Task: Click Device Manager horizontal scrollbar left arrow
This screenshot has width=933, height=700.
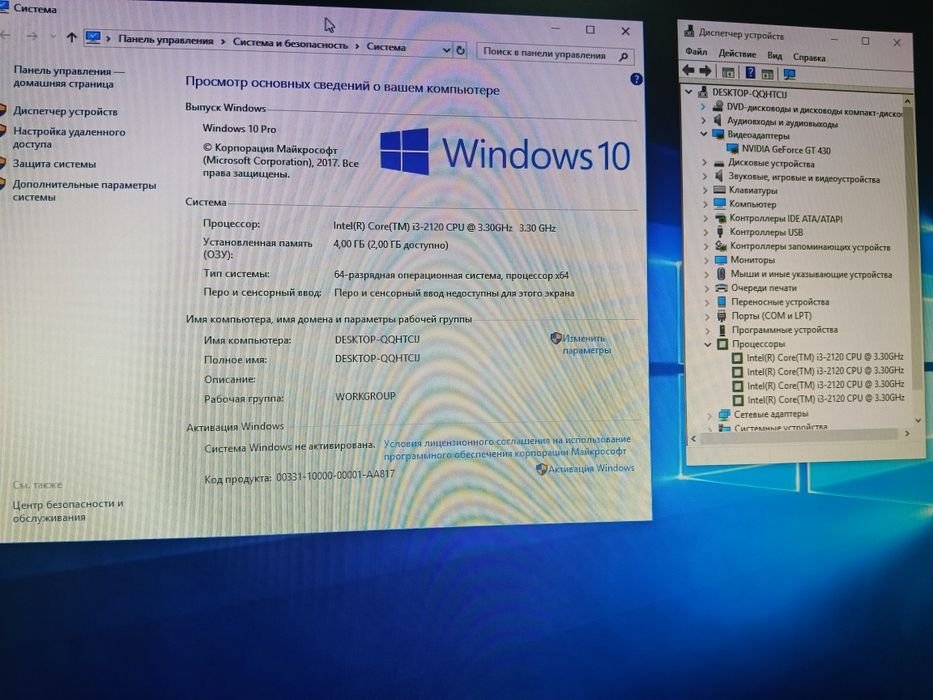Action: 693,439
